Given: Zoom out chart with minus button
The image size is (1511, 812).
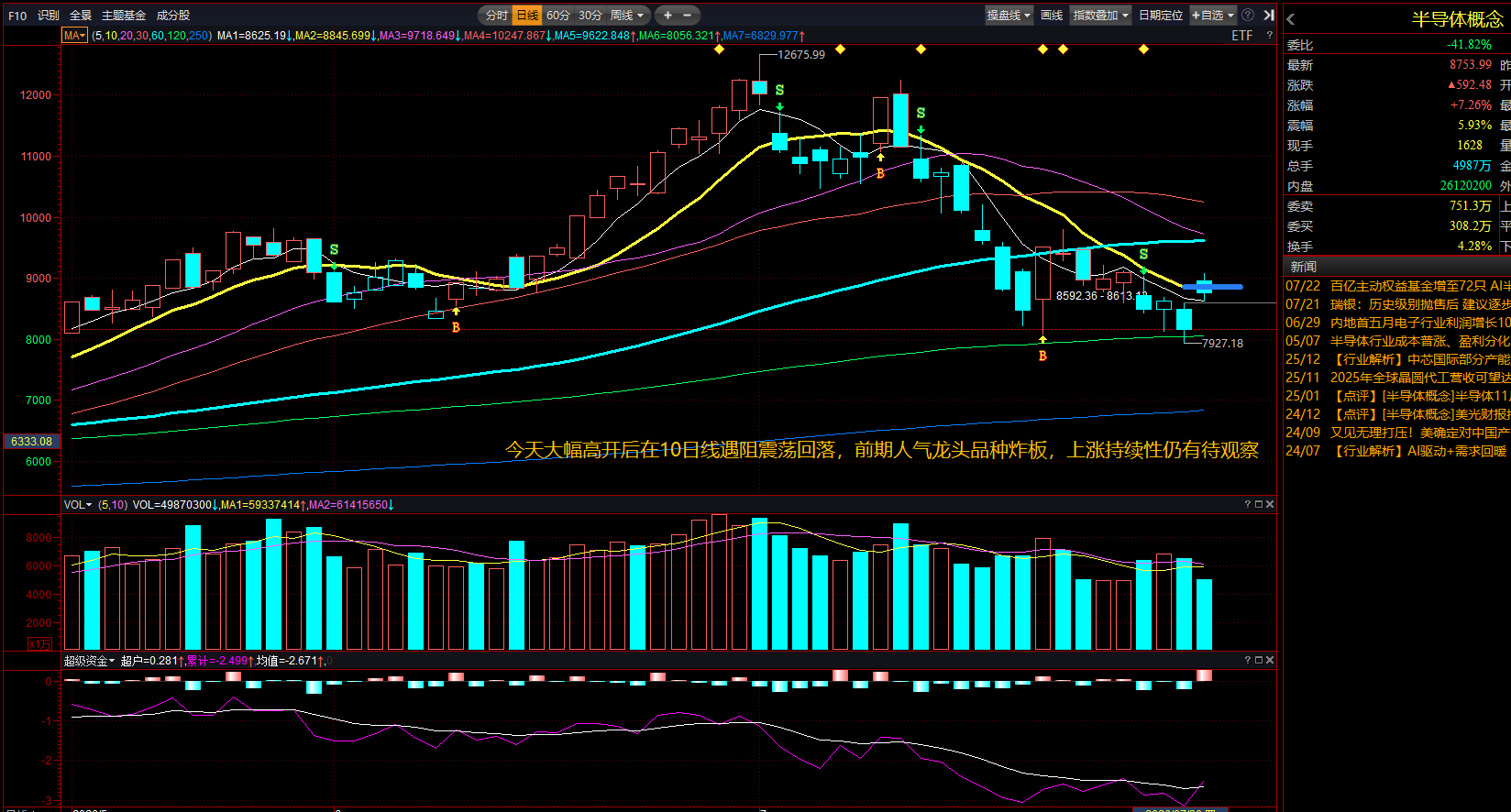Looking at the screenshot, I should coord(687,15).
